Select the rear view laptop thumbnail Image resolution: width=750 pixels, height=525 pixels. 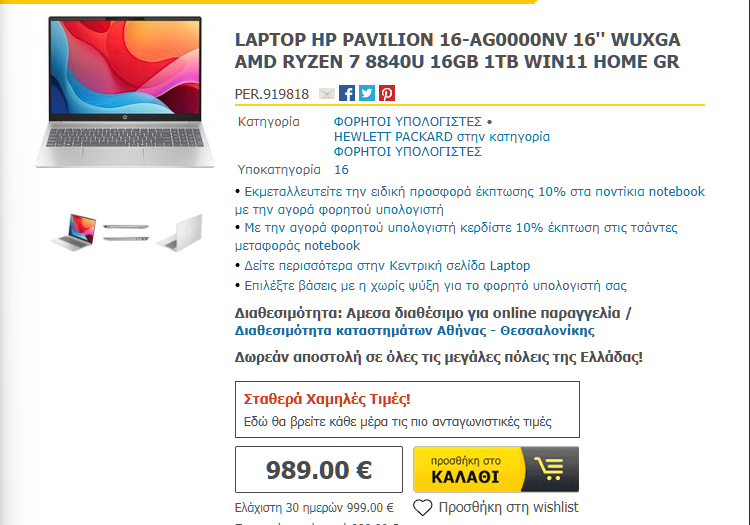click(179, 232)
